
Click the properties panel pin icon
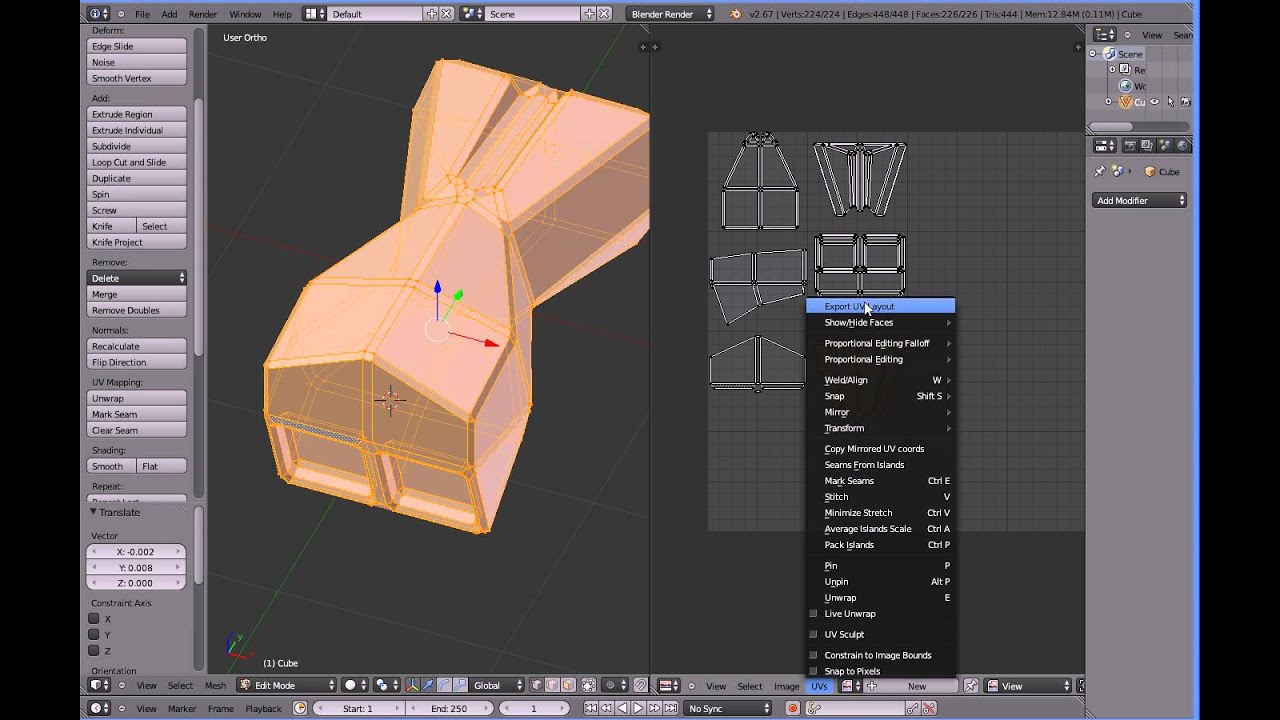coord(1099,171)
